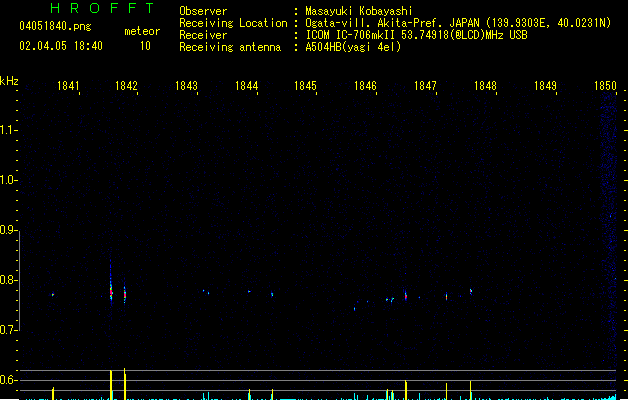
Task: Click the bright echo between 1846 and 1847
Action: click(406, 296)
